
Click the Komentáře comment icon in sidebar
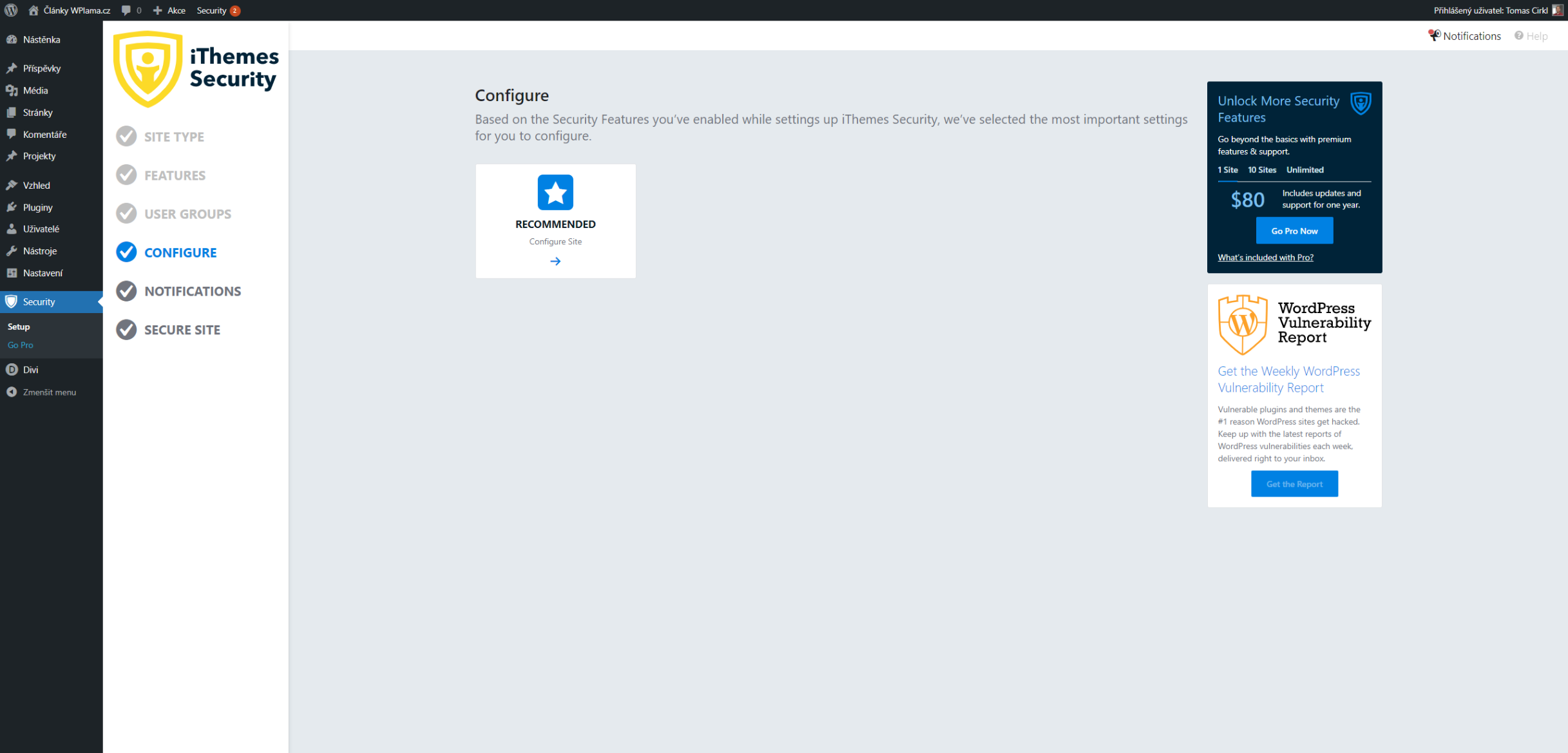tap(12, 134)
